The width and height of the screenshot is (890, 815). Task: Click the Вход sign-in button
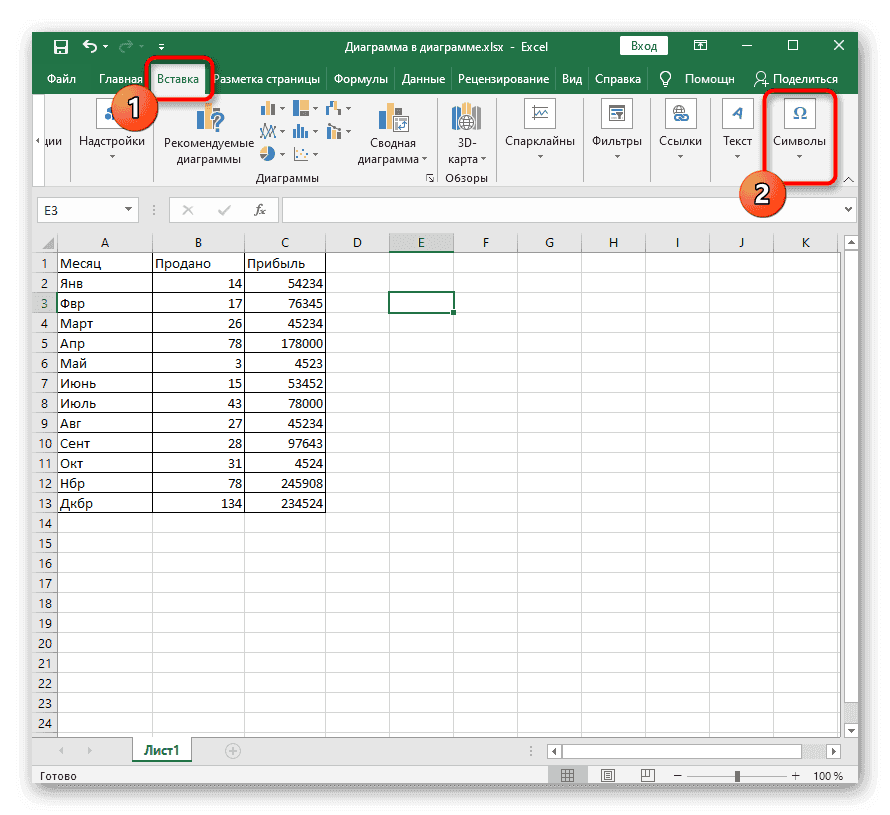pos(644,46)
